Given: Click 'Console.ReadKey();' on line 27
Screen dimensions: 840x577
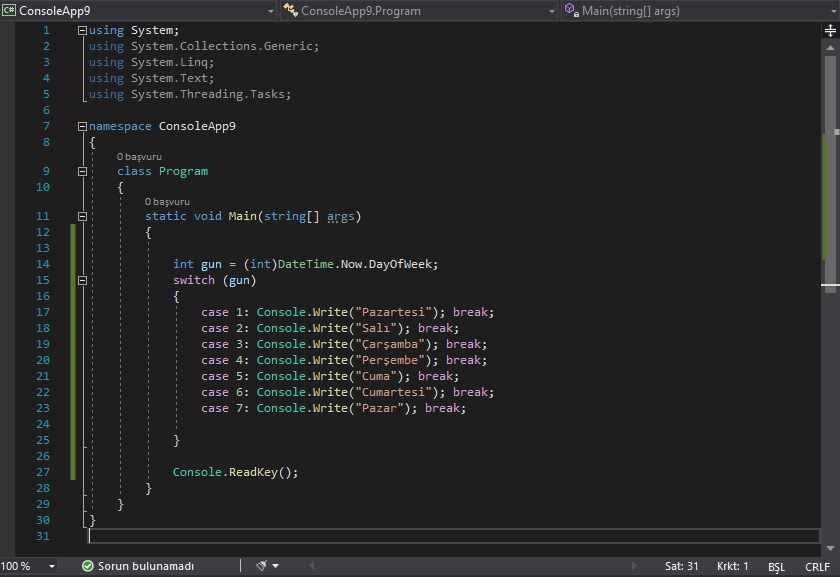Looking at the screenshot, I should tap(235, 472).
